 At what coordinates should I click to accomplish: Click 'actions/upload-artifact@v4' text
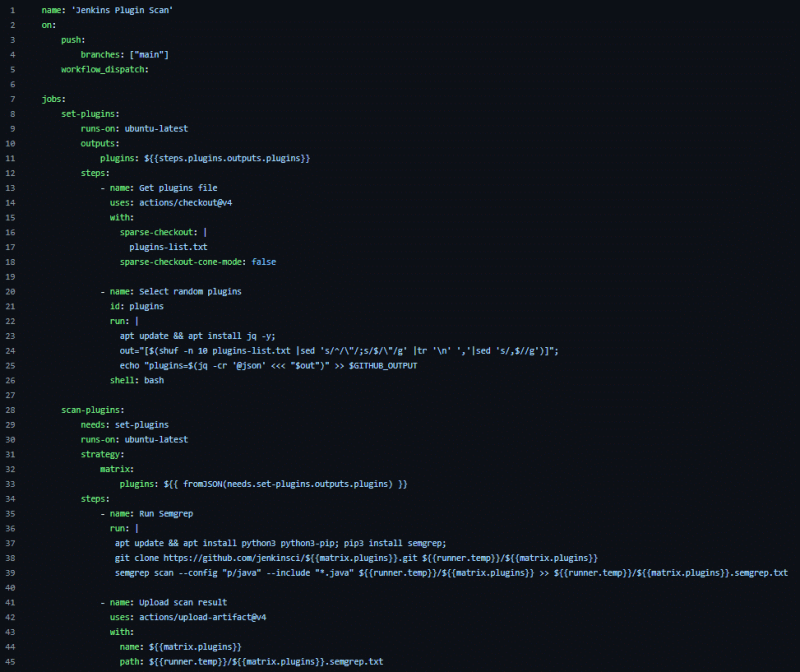[203, 617]
